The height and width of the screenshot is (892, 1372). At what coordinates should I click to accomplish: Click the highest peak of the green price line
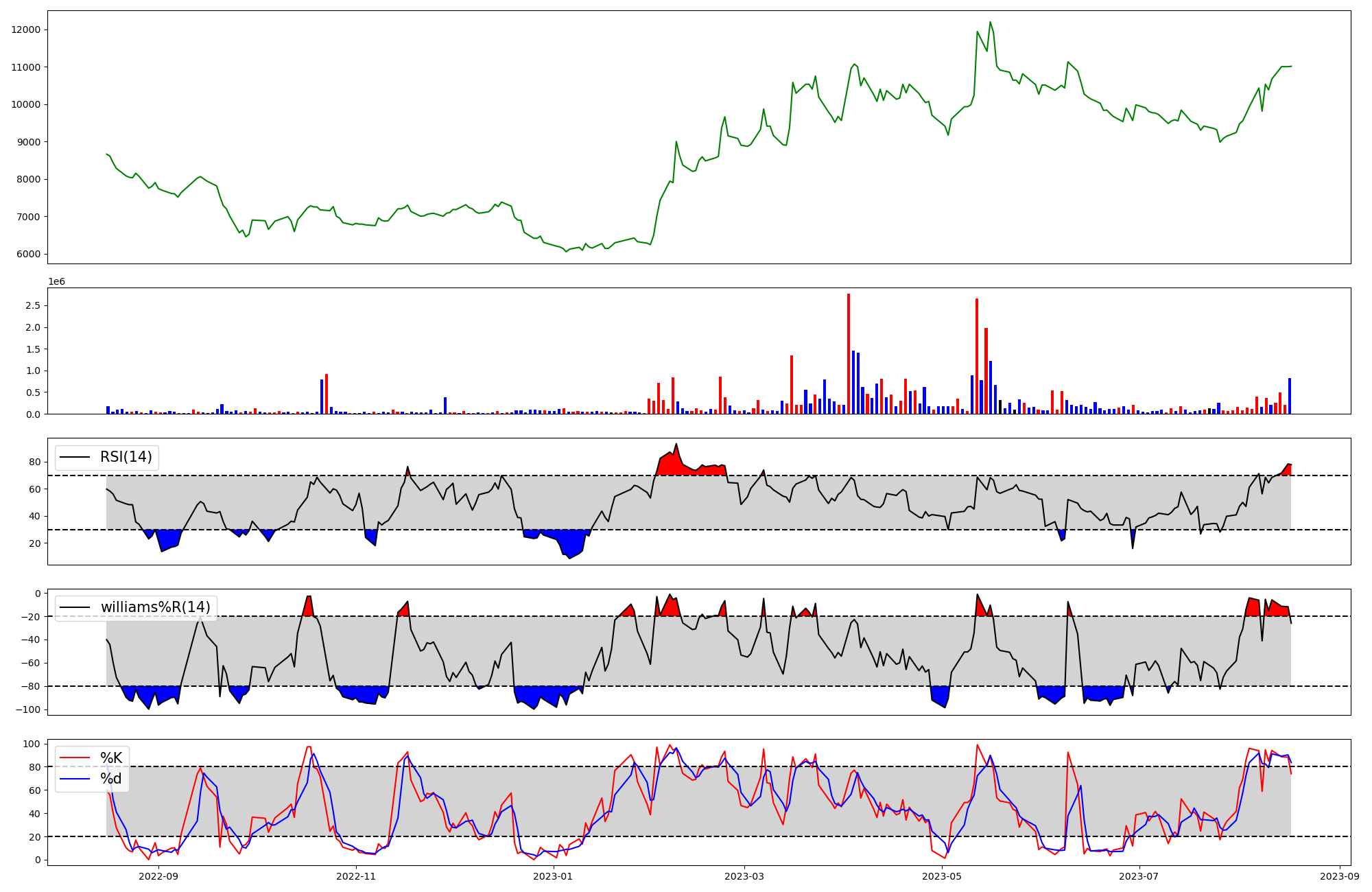click(990, 22)
